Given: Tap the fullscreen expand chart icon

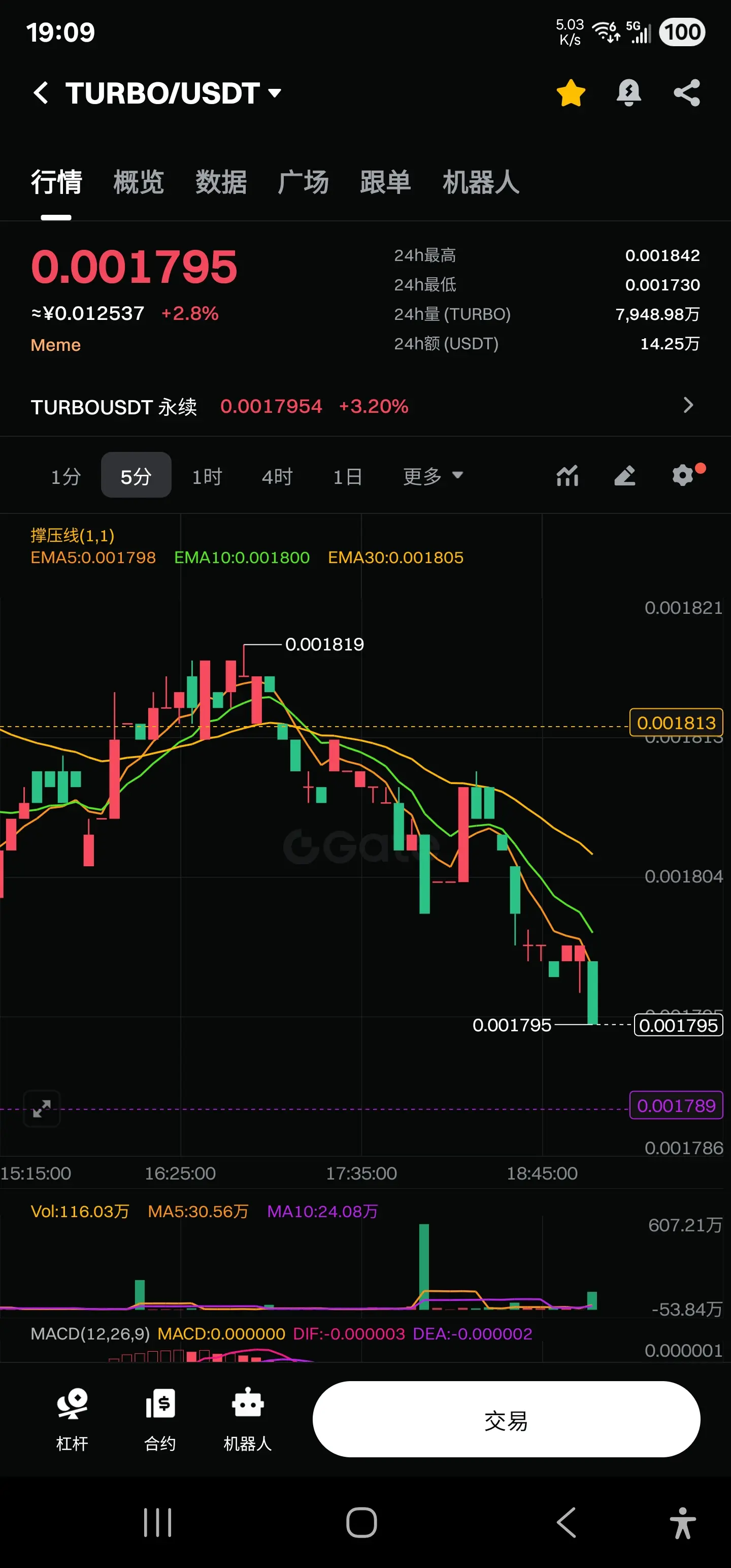Looking at the screenshot, I should (42, 1108).
